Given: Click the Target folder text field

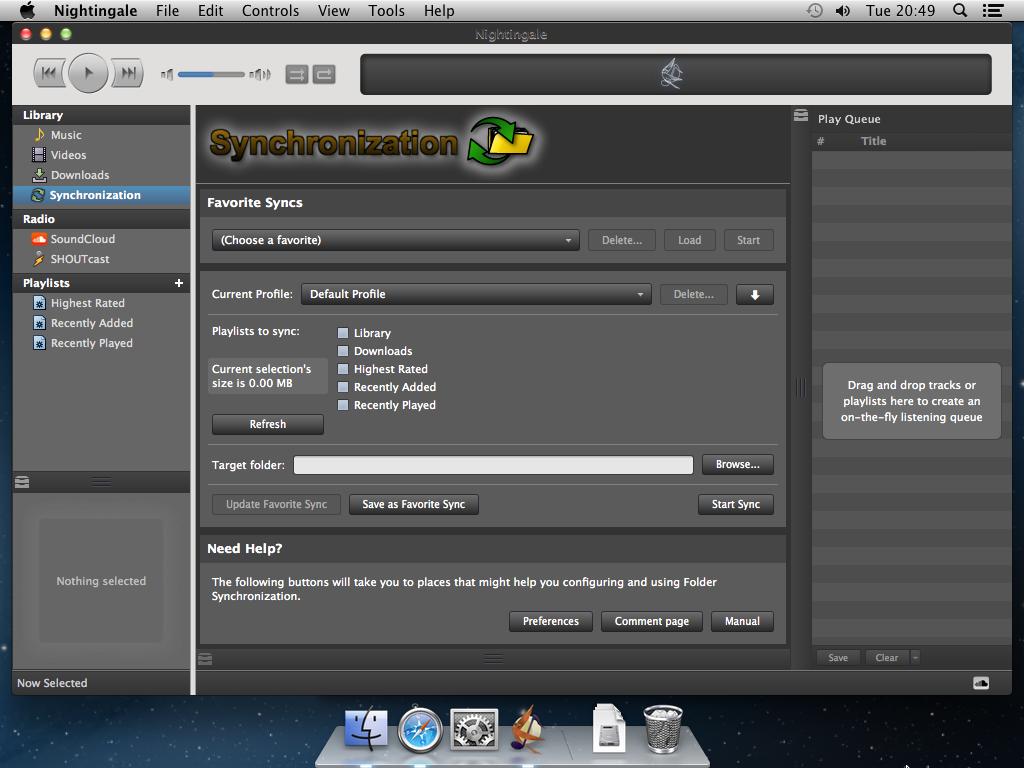Looking at the screenshot, I should tap(492, 465).
